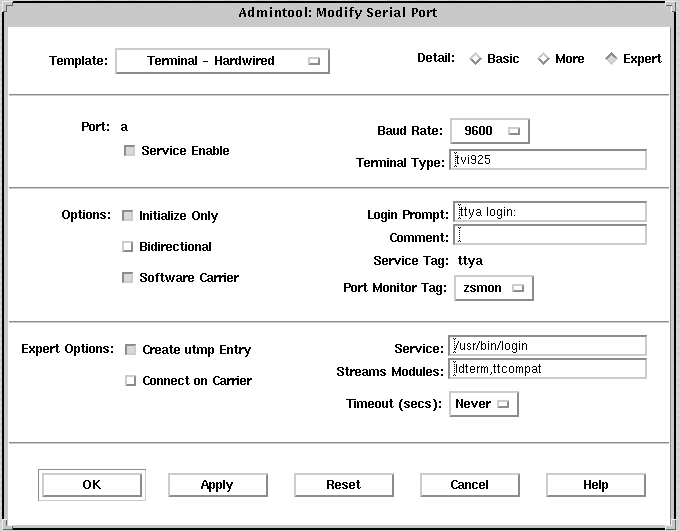Open the Baud Rate dropdown

(490, 131)
